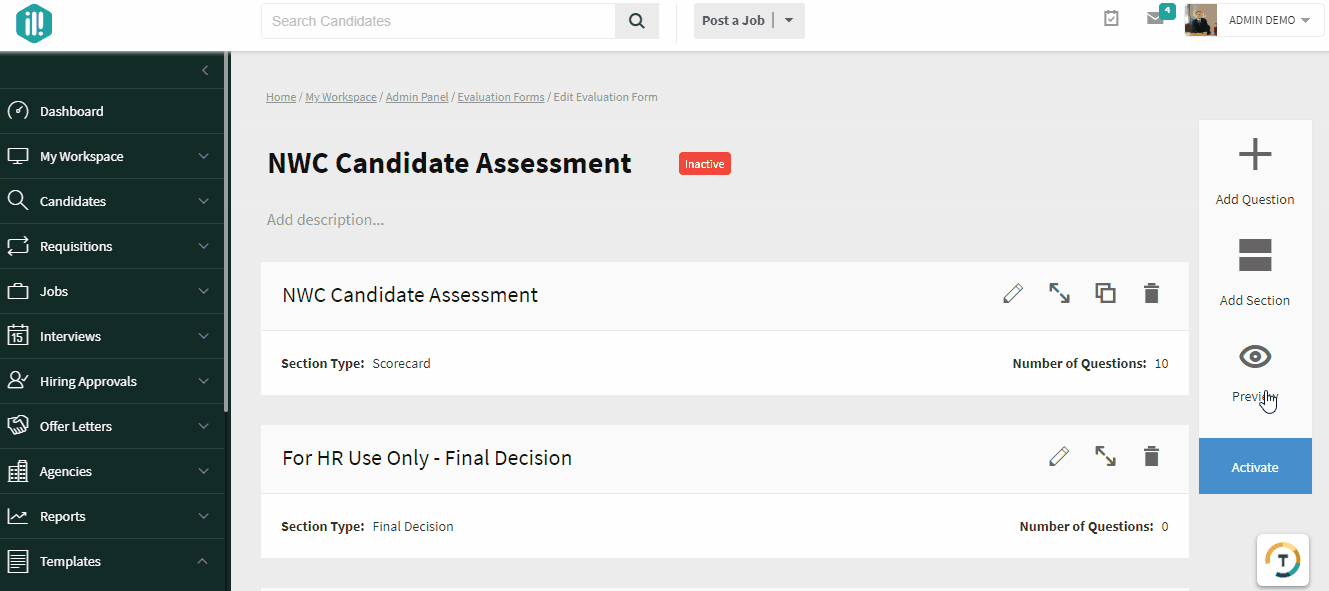Viewport: 1329px width, 591px height.
Task: Click the blue Activate button
Action: click(1255, 467)
